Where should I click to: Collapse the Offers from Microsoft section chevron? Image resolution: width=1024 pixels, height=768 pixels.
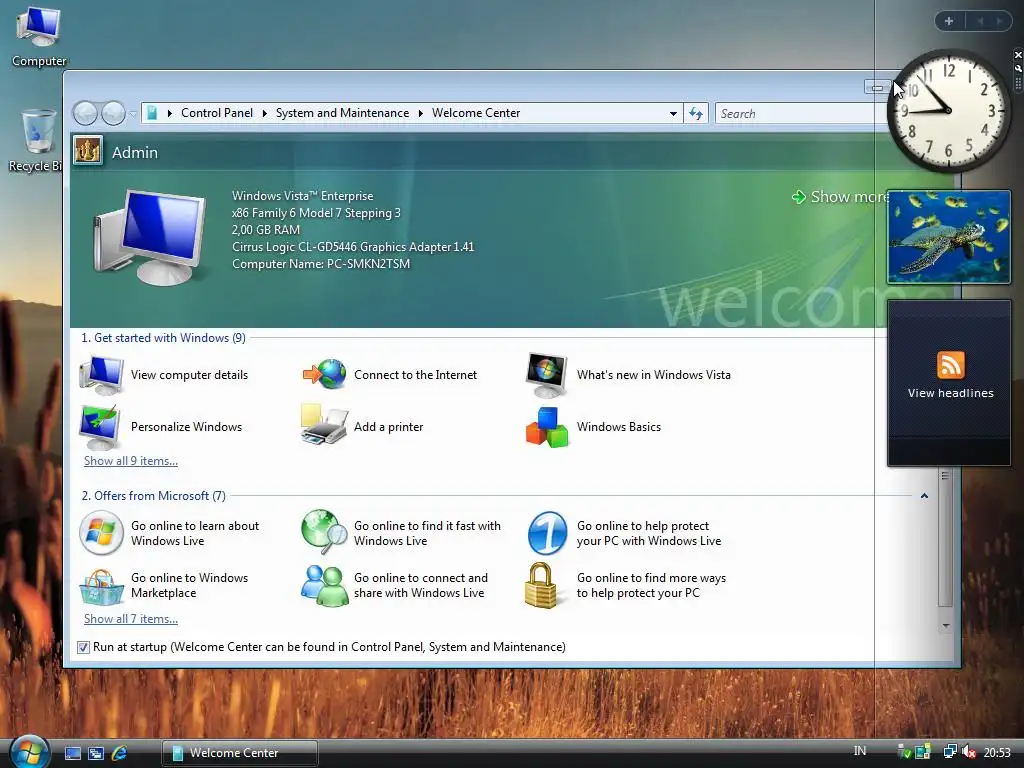click(x=924, y=496)
